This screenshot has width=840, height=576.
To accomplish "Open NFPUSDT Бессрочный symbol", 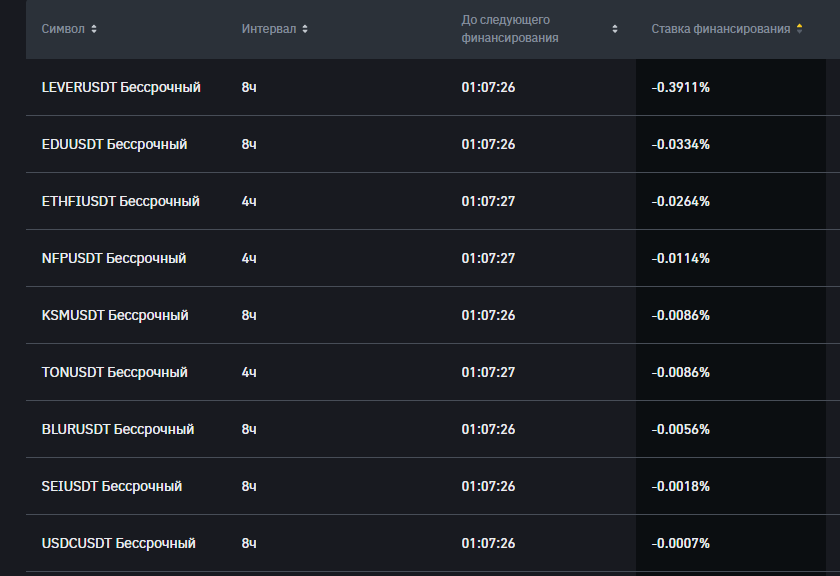I will [114, 258].
